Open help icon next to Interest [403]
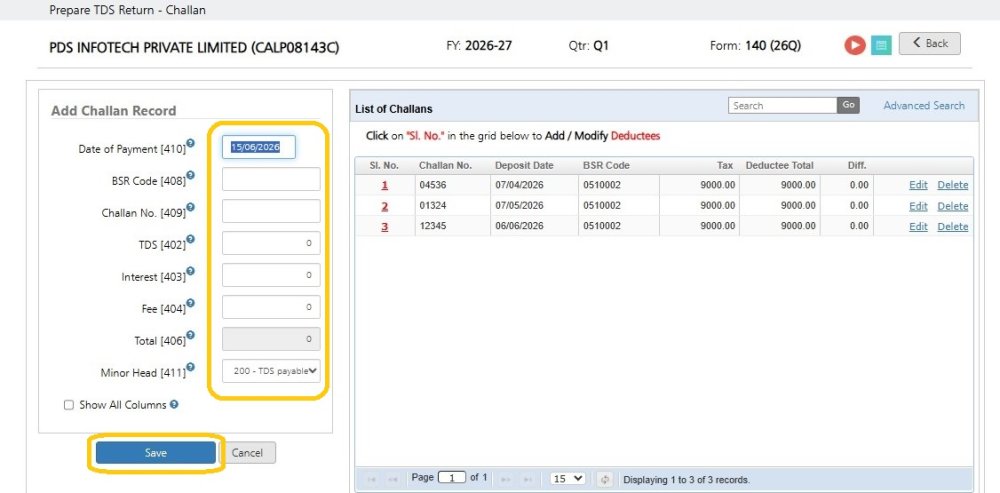Screen dimensions: 1000x493 point(190,271)
